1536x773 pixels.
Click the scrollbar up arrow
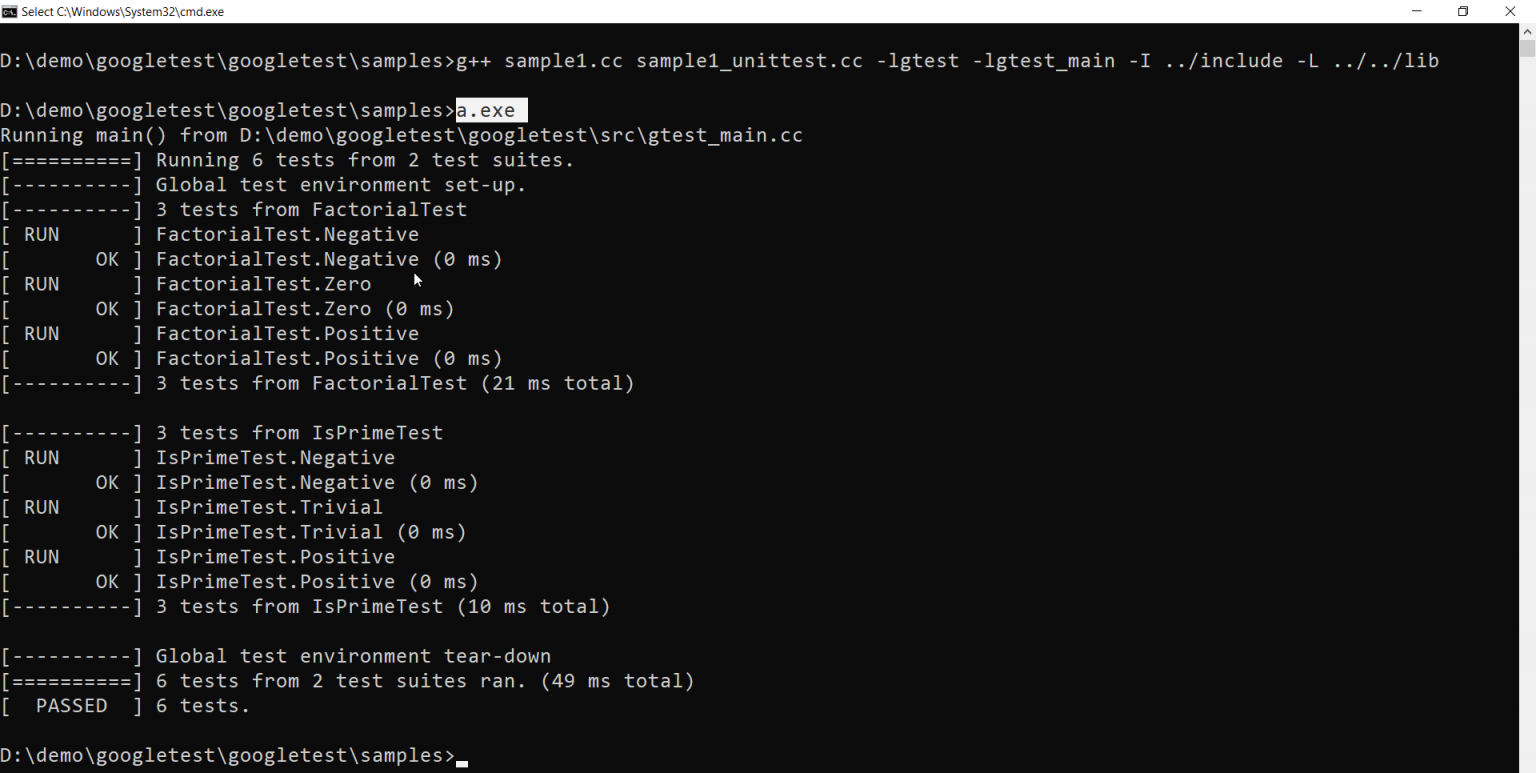(x=1527, y=31)
